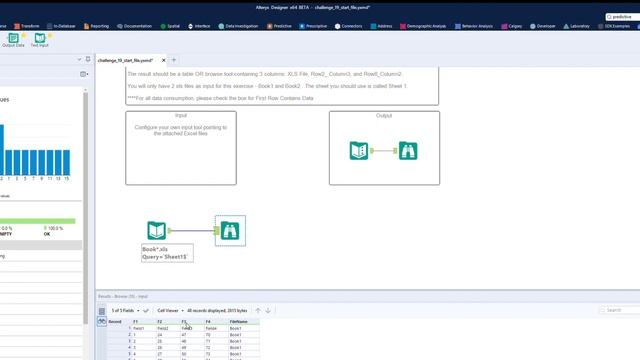The image size is (640, 360).
Task: Open the Documentation tool category
Action: click(x=134, y=26)
